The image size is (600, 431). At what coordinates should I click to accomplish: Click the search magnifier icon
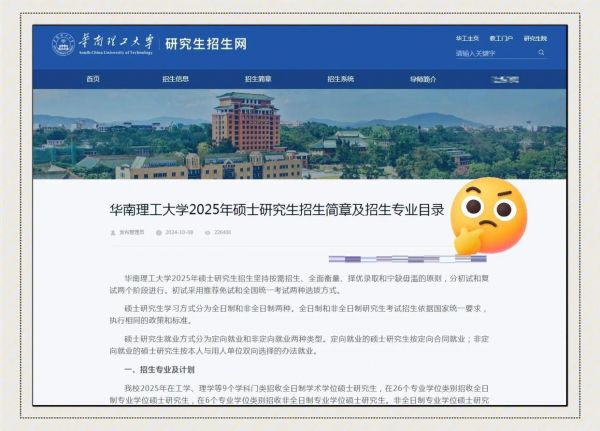click(541, 52)
